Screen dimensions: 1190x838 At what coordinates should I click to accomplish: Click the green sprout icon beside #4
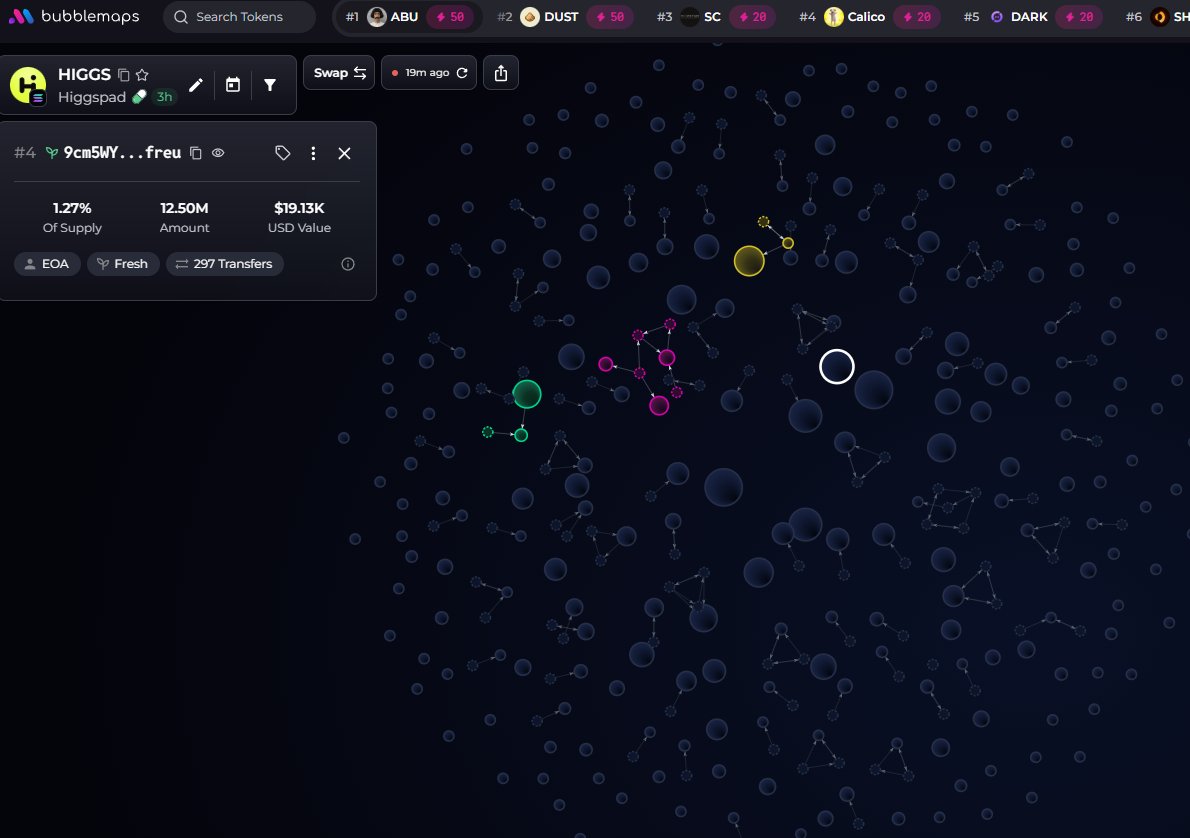pos(52,153)
